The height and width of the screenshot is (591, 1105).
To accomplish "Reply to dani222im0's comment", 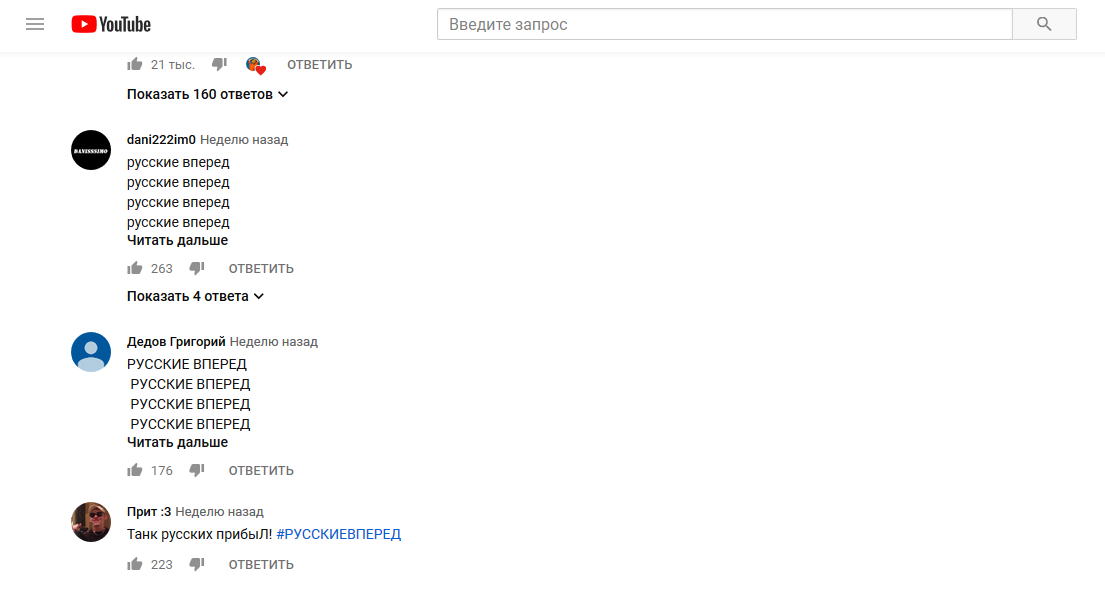I will [x=261, y=268].
